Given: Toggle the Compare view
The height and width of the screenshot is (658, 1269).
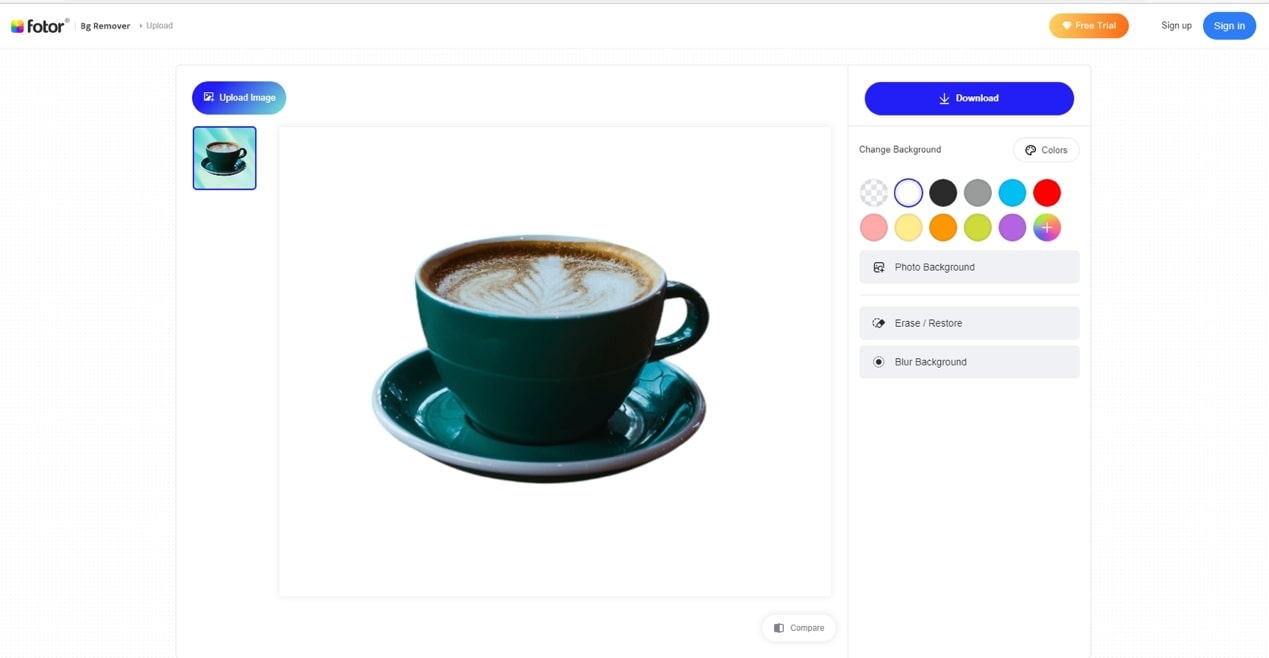Looking at the screenshot, I should point(799,628).
